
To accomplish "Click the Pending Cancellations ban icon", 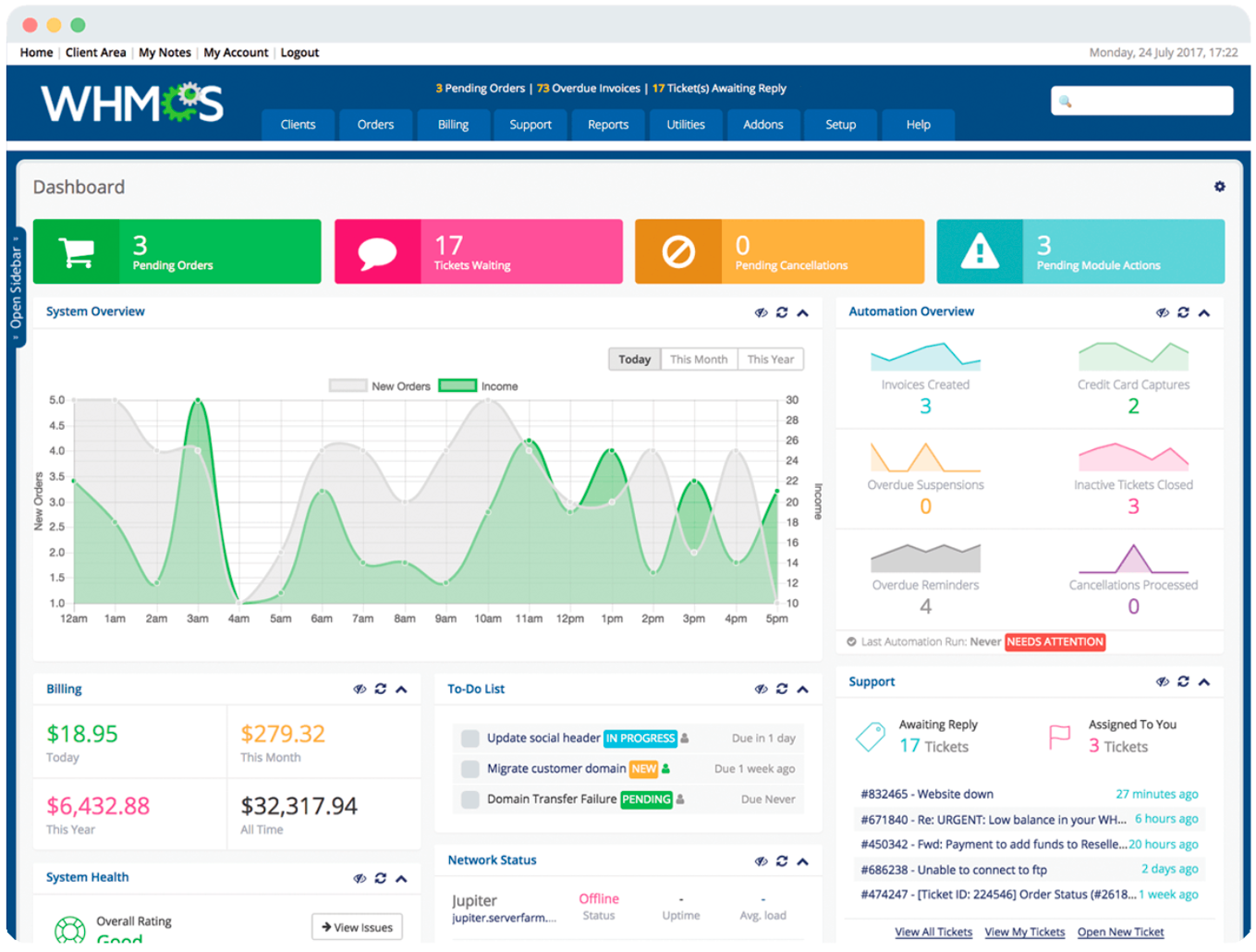I will pos(678,251).
